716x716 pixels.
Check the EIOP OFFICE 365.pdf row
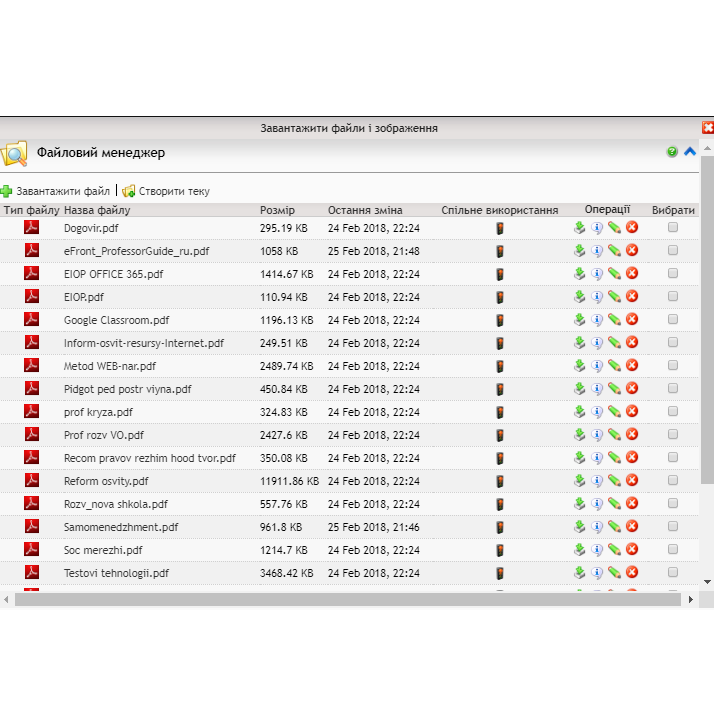coord(673,273)
